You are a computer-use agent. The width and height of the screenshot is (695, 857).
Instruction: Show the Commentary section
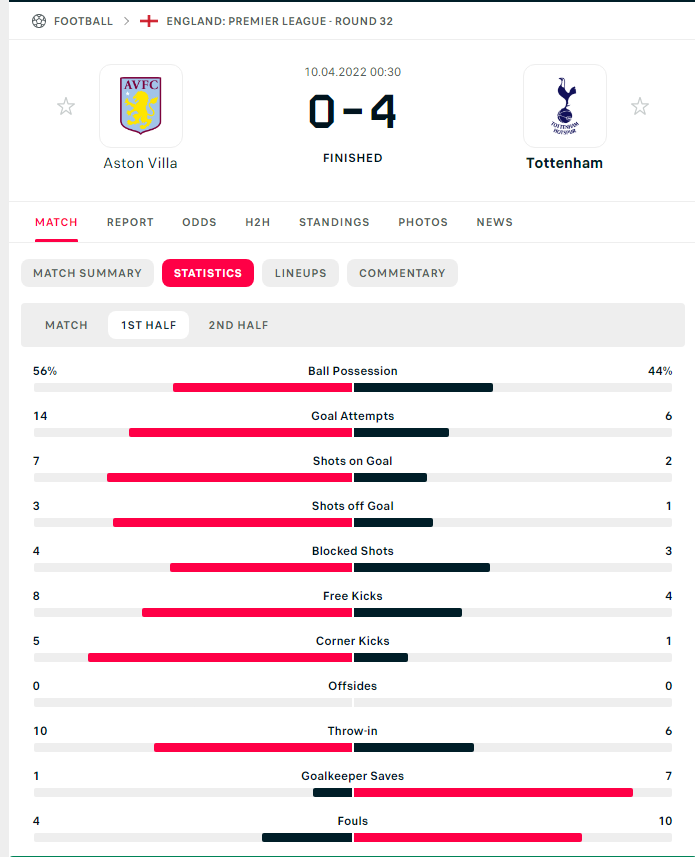coord(402,273)
